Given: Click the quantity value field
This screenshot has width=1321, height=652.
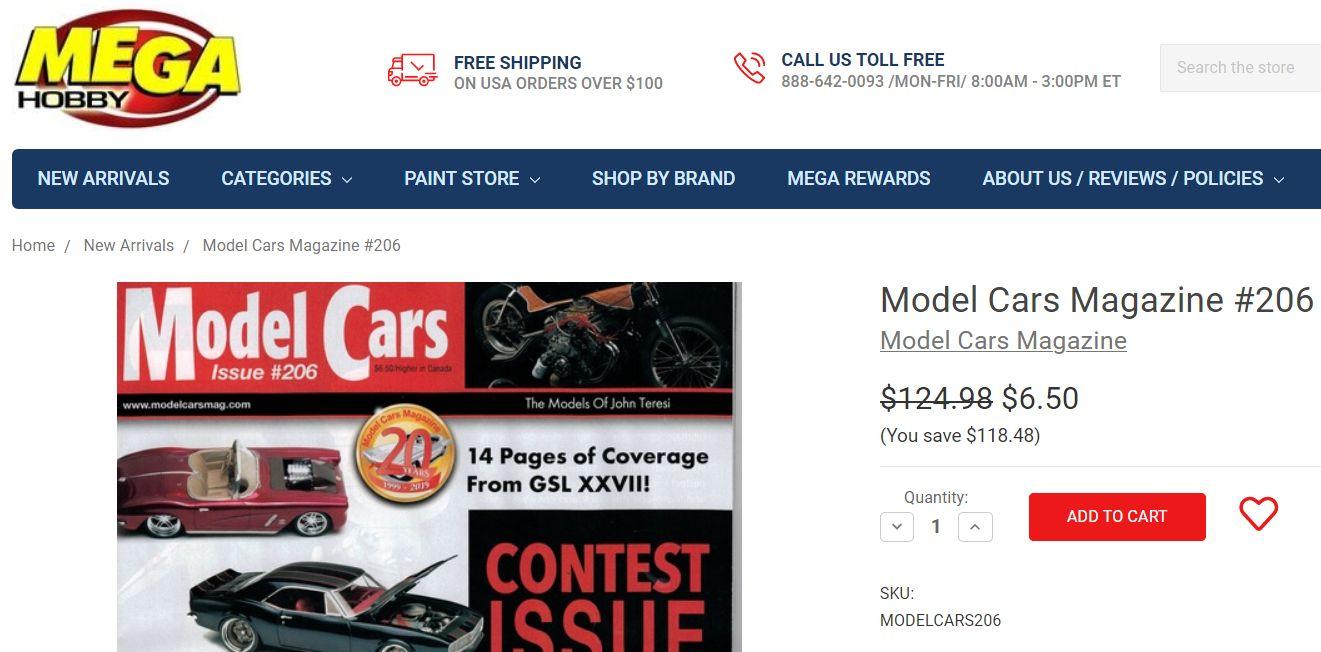Looking at the screenshot, I should click(936, 526).
